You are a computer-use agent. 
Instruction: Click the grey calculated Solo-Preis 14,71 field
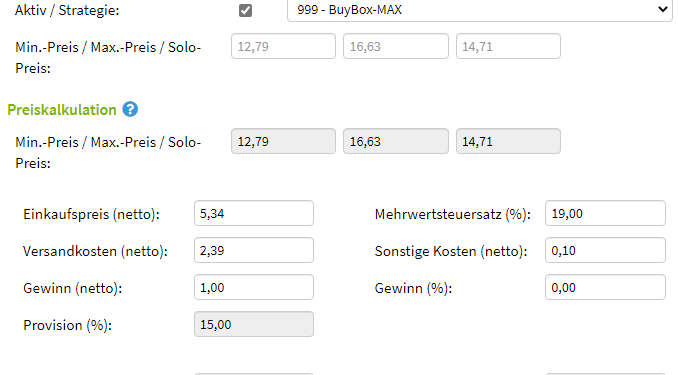click(x=508, y=141)
